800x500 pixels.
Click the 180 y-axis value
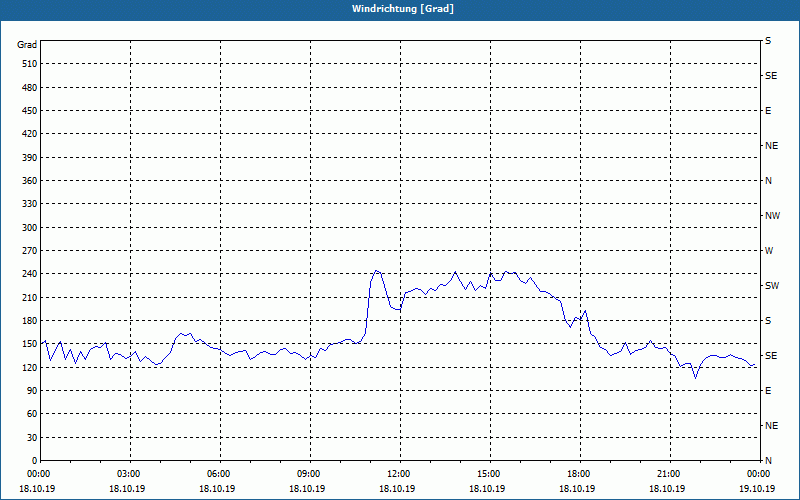click(30, 321)
